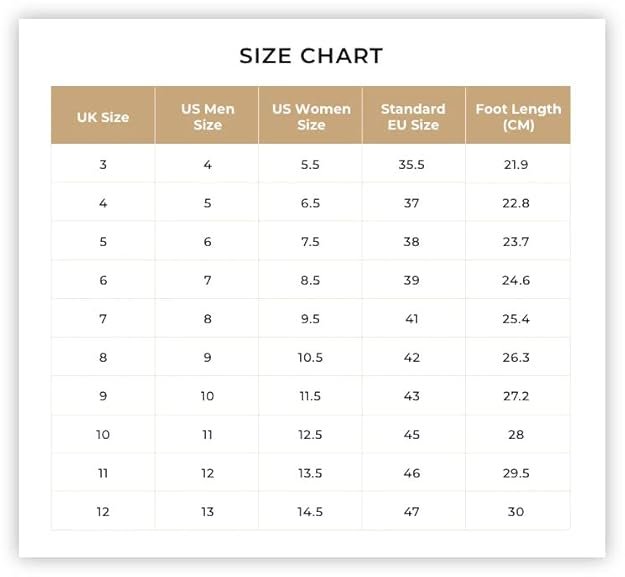Select the US Men Size header
Viewport: 625px width, 577px height.
point(207,117)
